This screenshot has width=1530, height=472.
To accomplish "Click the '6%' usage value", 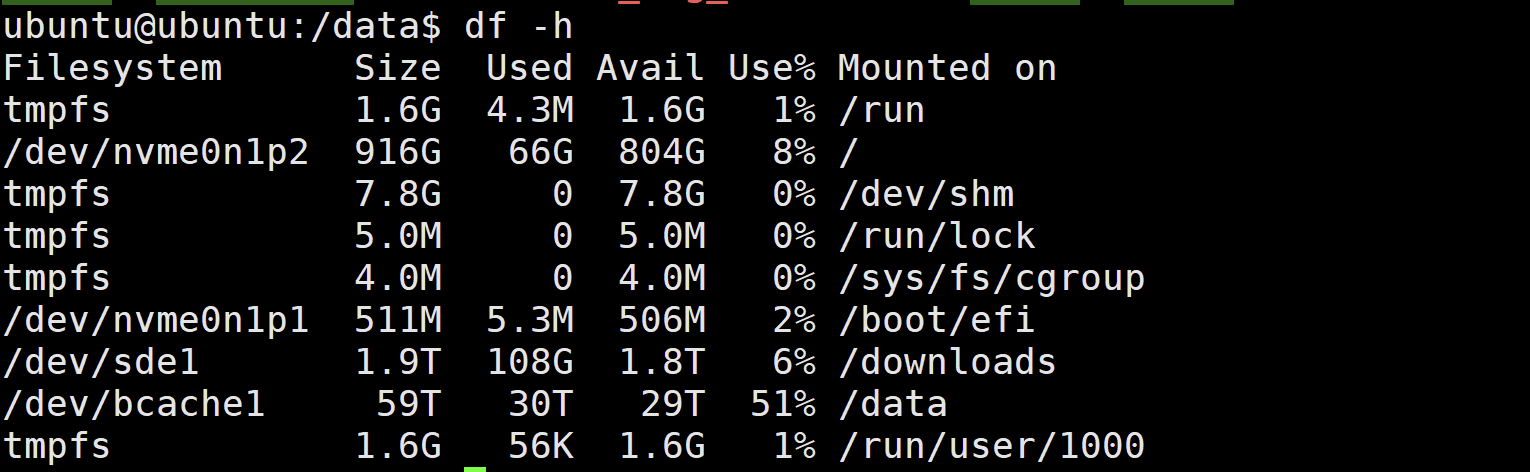I will pos(794,362).
